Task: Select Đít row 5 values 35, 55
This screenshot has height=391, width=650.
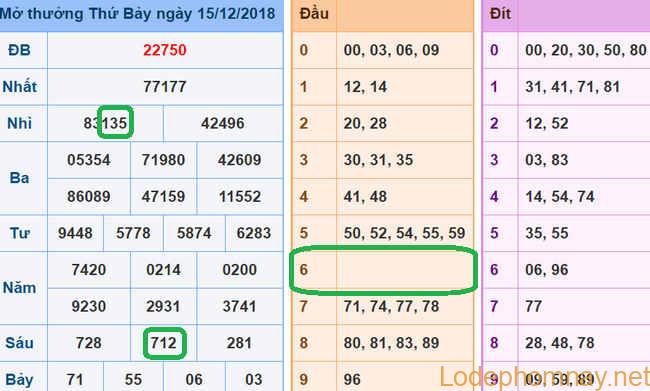Action: pos(546,233)
